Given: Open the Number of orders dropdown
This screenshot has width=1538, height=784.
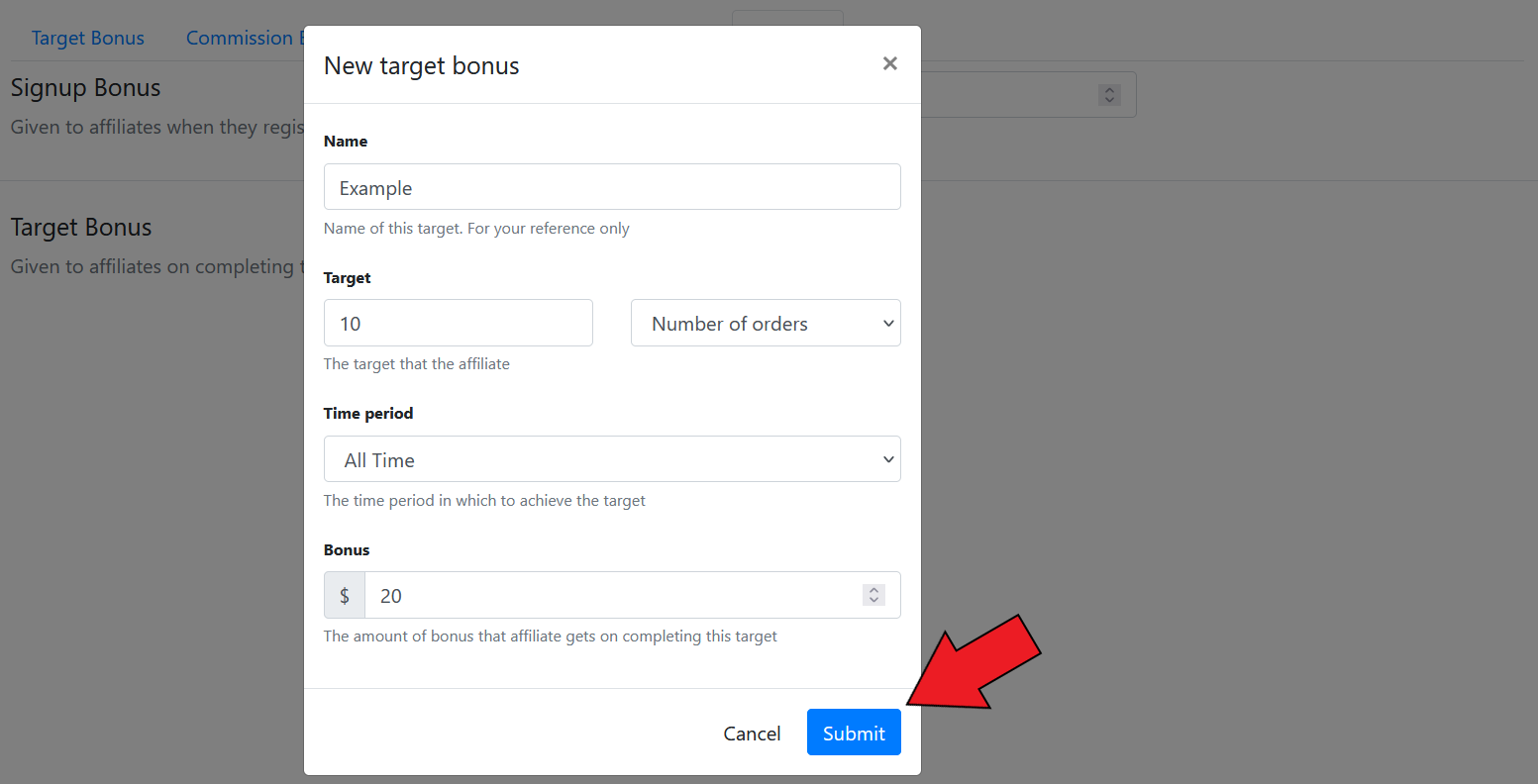Looking at the screenshot, I should tap(766, 323).
